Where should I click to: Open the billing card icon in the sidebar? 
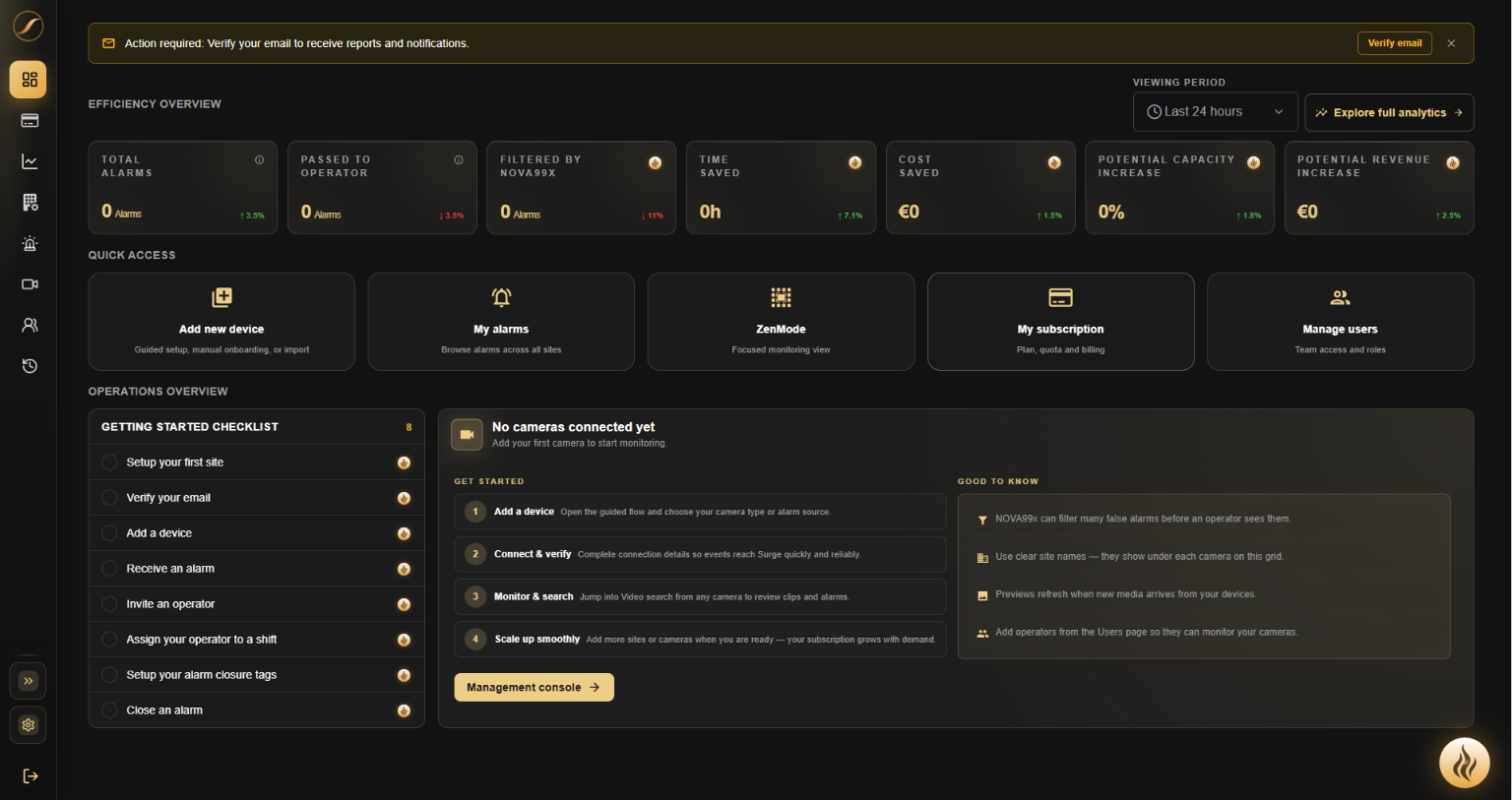(x=30, y=120)
